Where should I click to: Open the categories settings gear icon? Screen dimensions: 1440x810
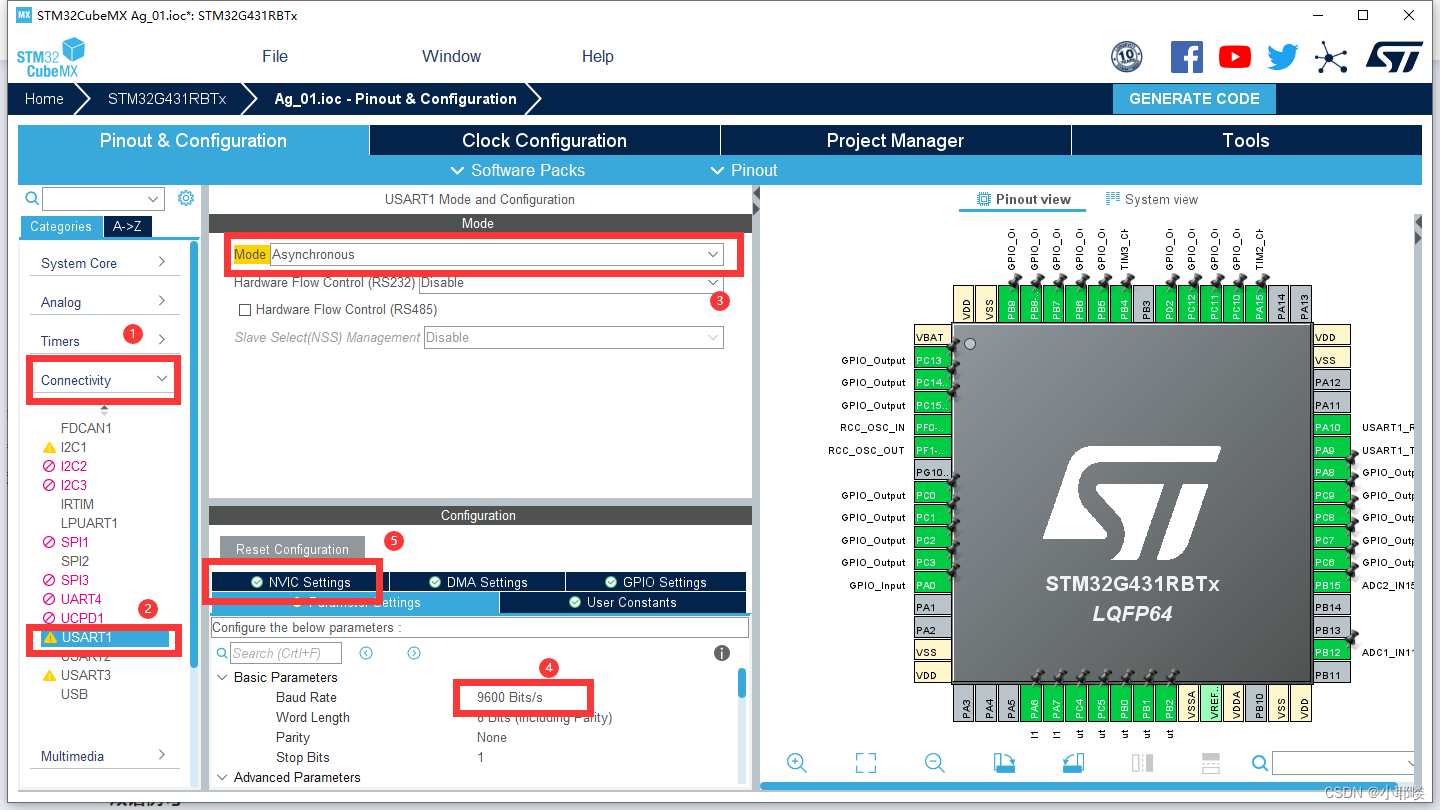click(186, 198)
